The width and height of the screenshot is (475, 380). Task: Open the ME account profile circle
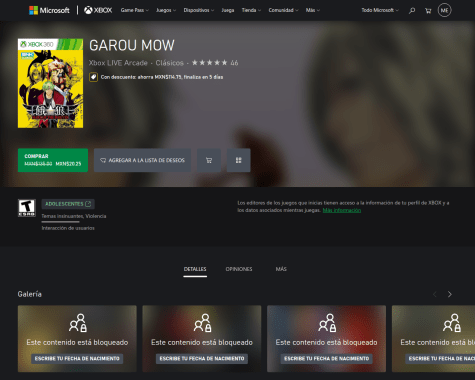444,10
